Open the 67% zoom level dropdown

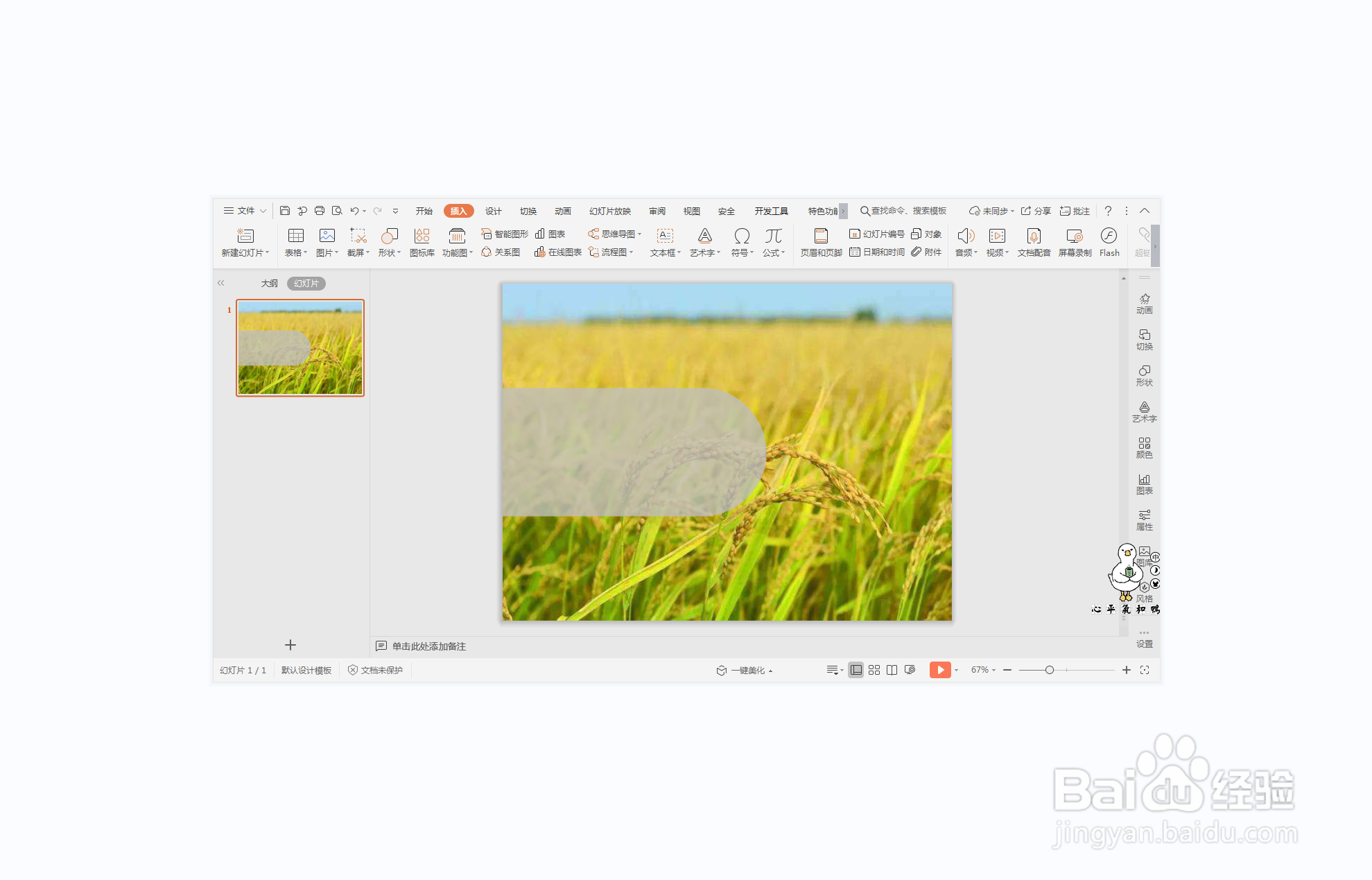983,670
